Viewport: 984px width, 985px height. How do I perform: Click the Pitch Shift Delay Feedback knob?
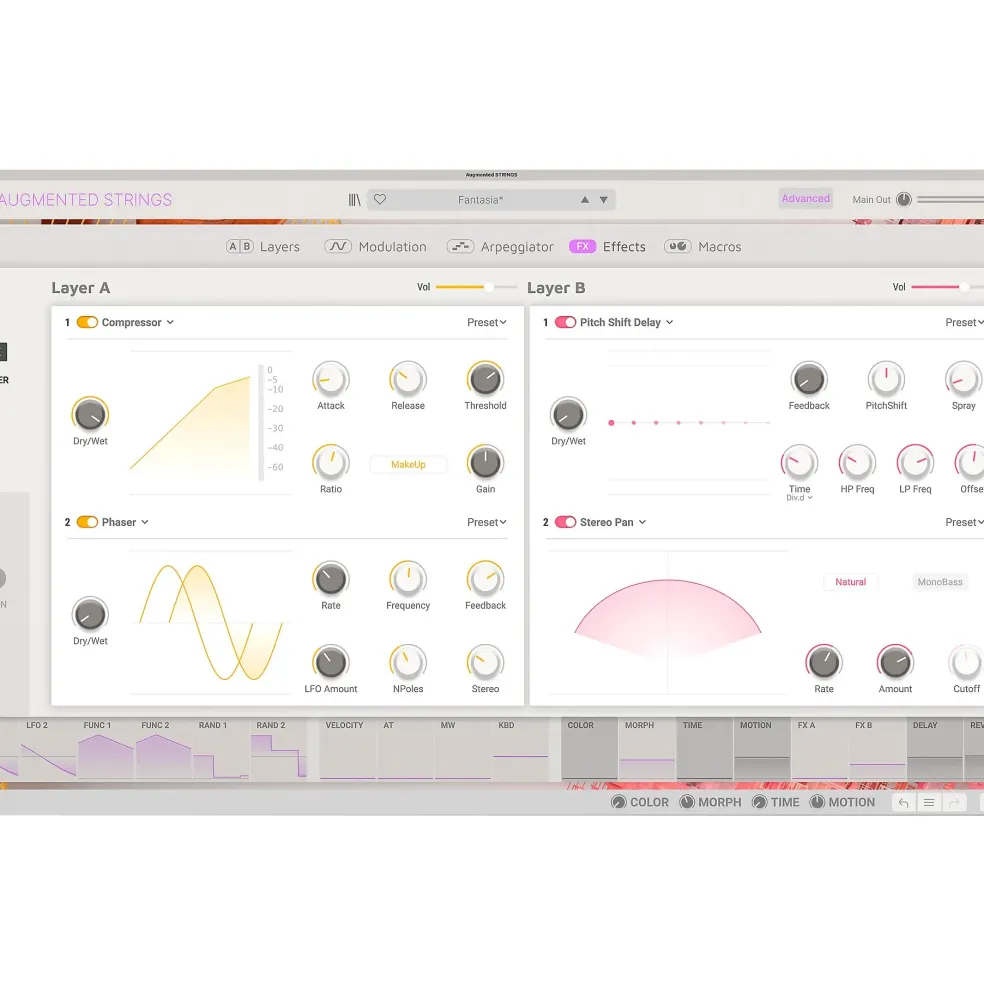[x=809, y=379]
